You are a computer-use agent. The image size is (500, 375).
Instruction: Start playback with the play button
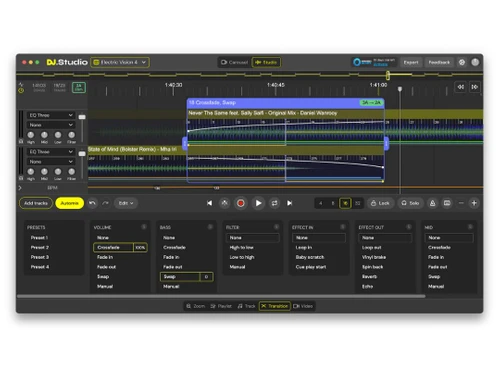258,203
